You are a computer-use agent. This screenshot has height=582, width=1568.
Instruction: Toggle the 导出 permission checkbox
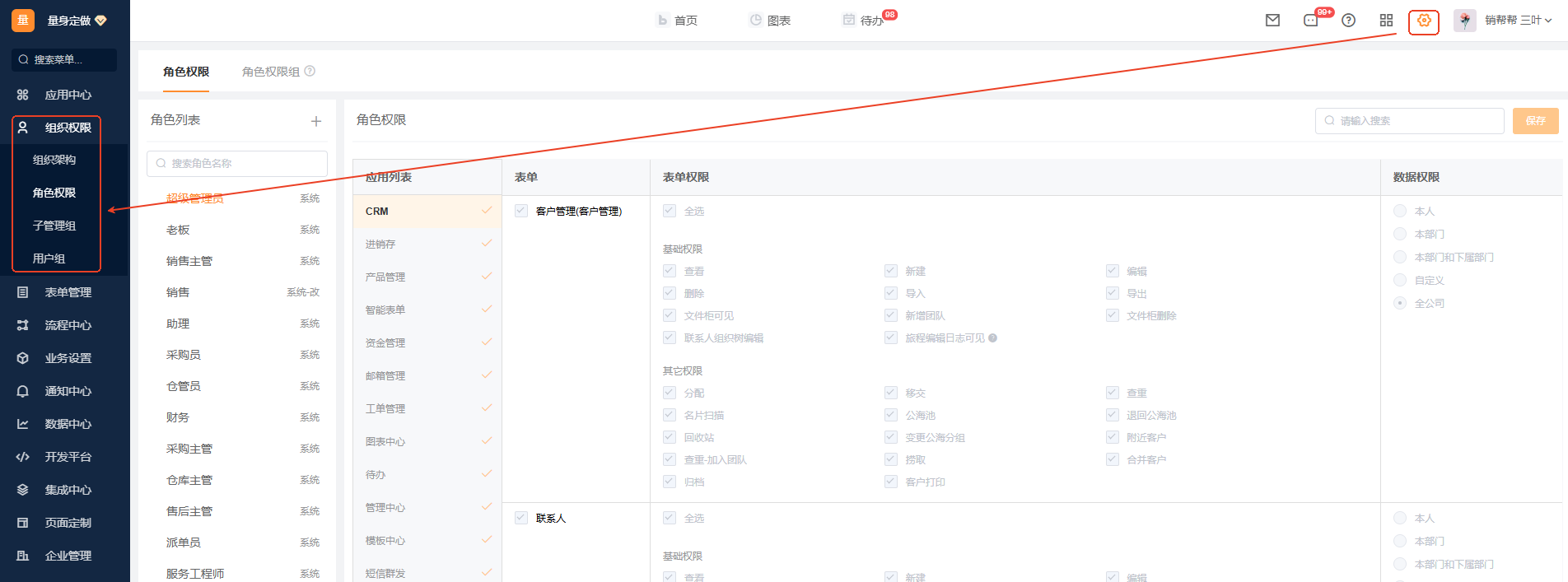(x=1113, y=293)
